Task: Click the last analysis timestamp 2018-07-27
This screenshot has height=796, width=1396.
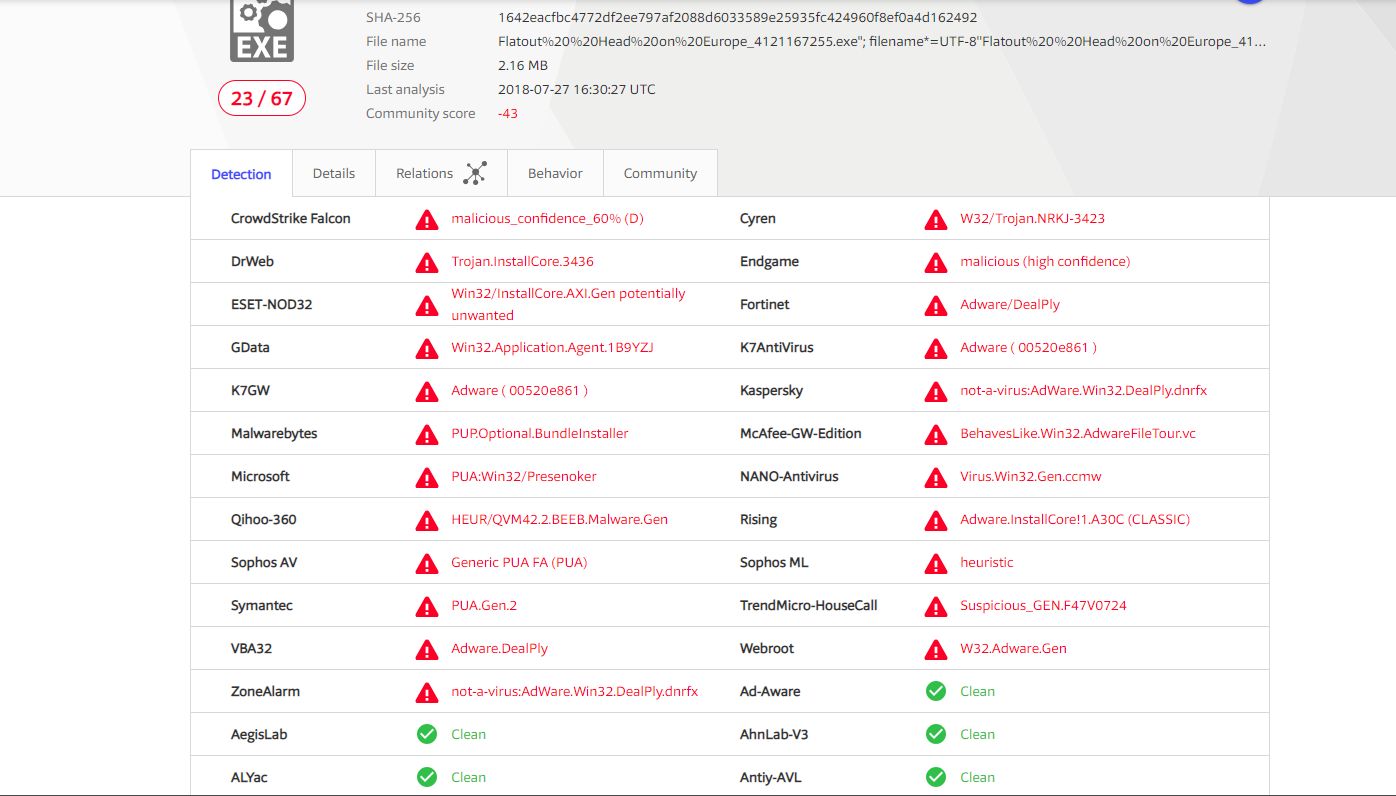Action: click(577, 89)
